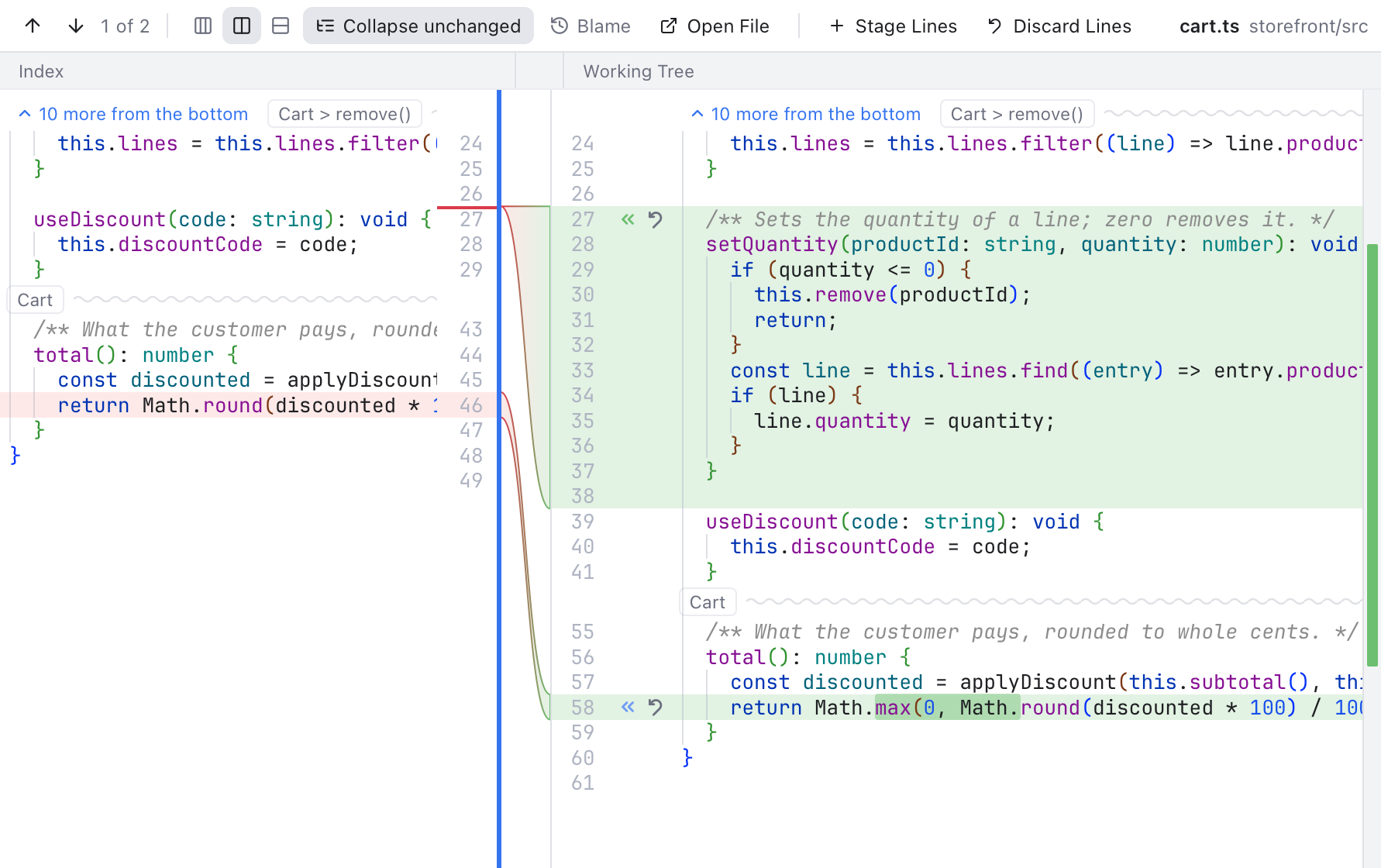
Task: Click the '1 of 2' change counter
Action: (125, 26)
